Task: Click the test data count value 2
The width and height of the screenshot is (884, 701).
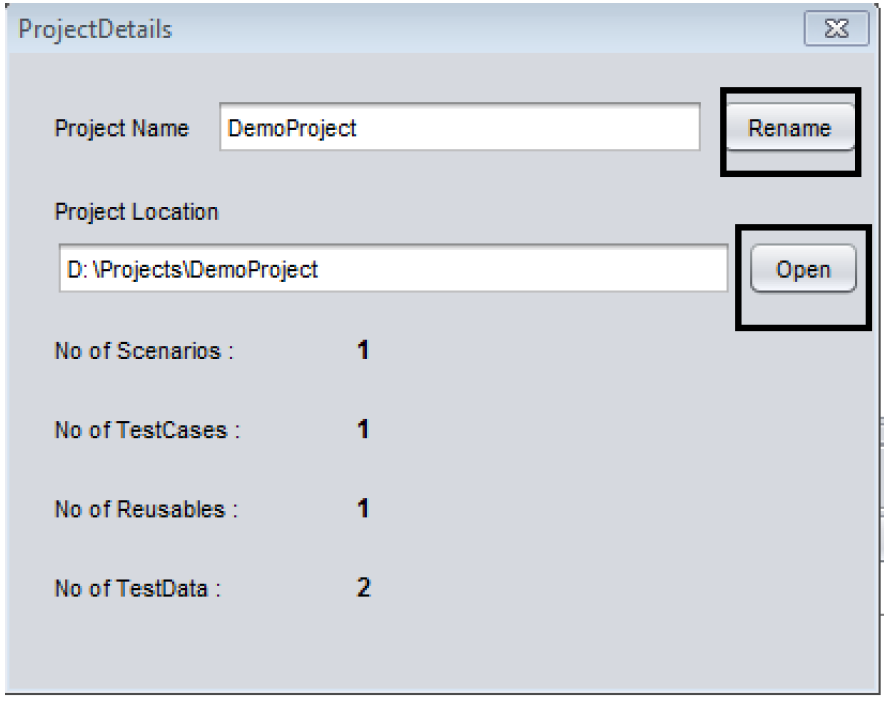Action: (x=364, y=587)
